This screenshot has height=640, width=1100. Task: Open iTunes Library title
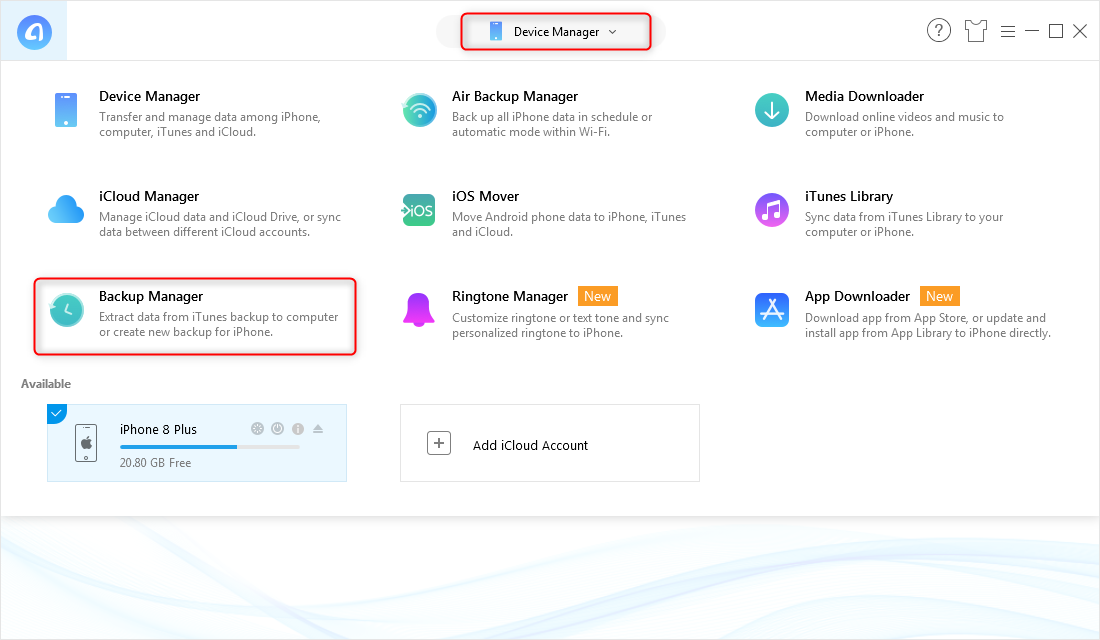(849, 196)
